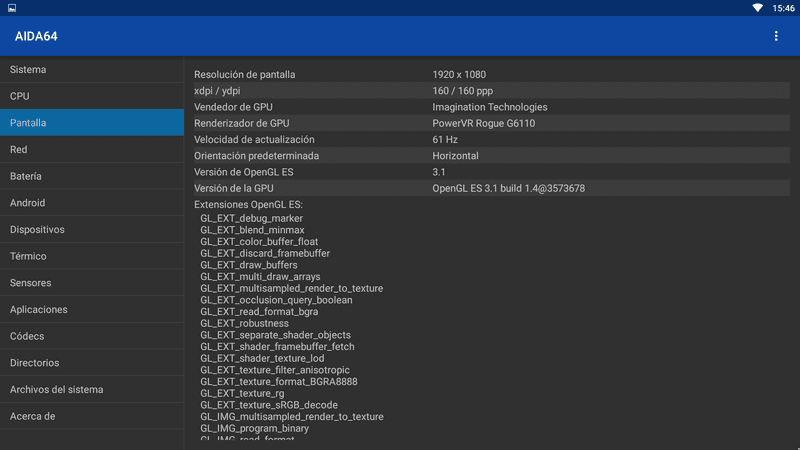Screen dimensions: 800x450
Task: Select GL_EXT_texture_sRGB_decode extension
Action: click(269, 405)
